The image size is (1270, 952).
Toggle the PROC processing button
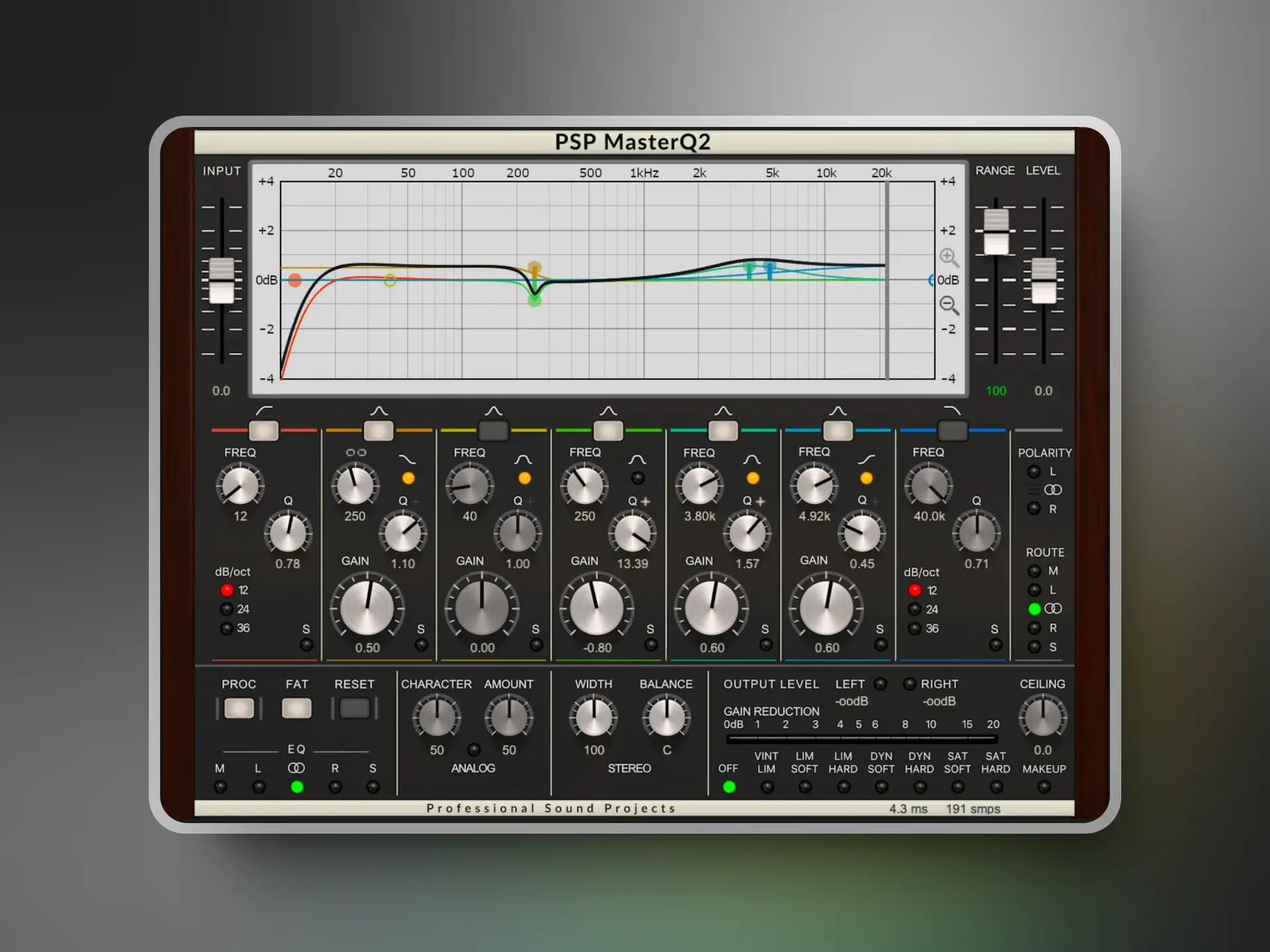239,709
